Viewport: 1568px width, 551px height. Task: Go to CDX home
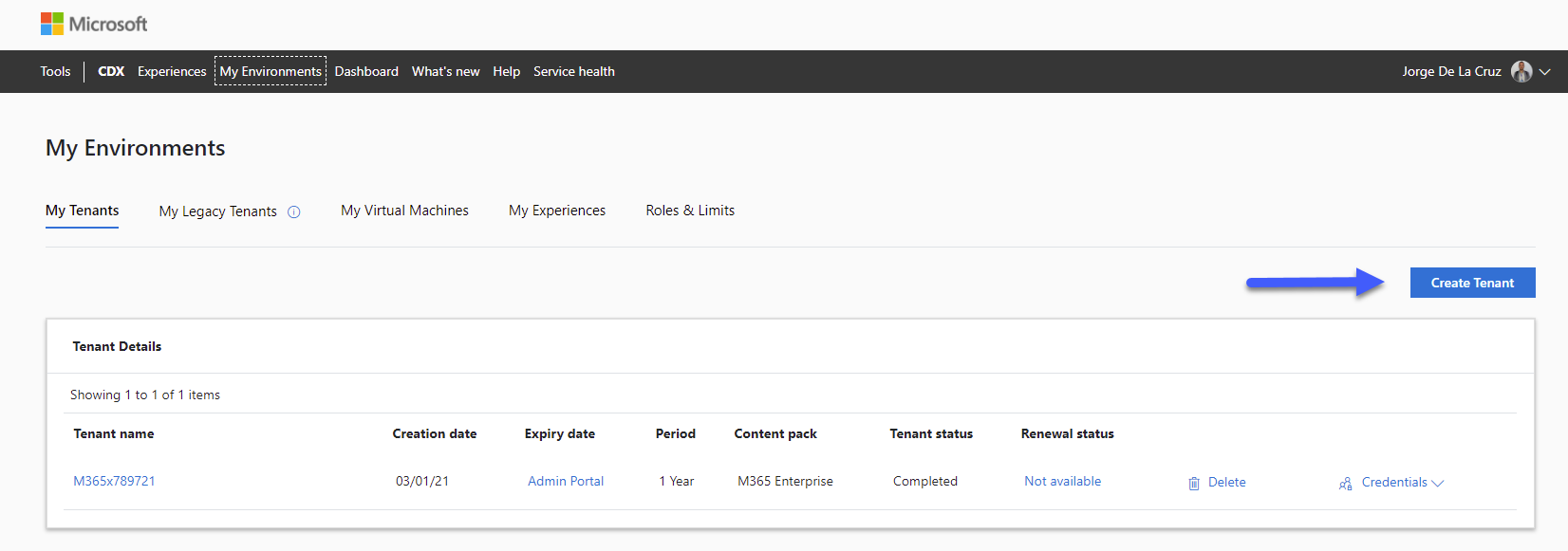coord(111,71)
